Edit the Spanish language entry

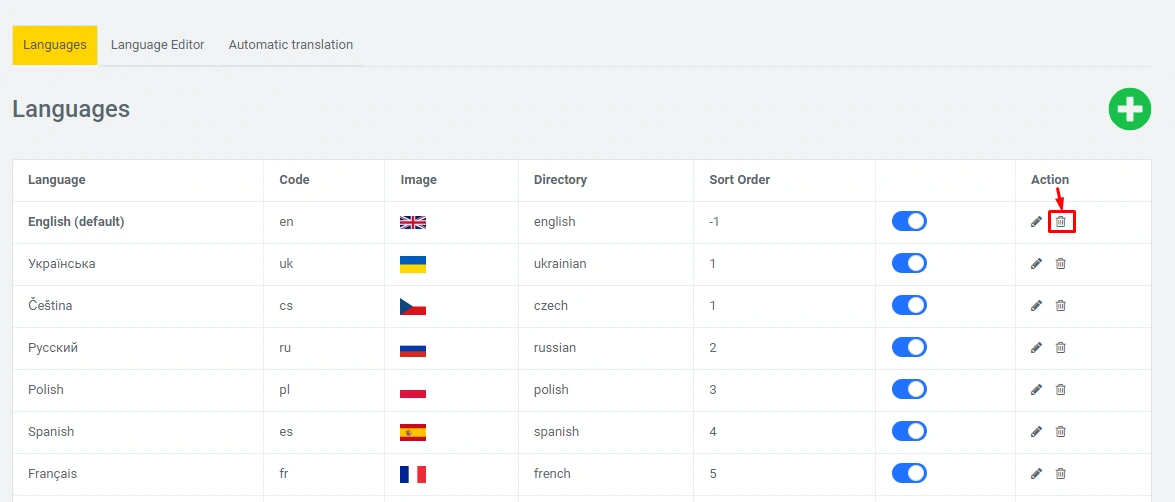coord(1036,432)
